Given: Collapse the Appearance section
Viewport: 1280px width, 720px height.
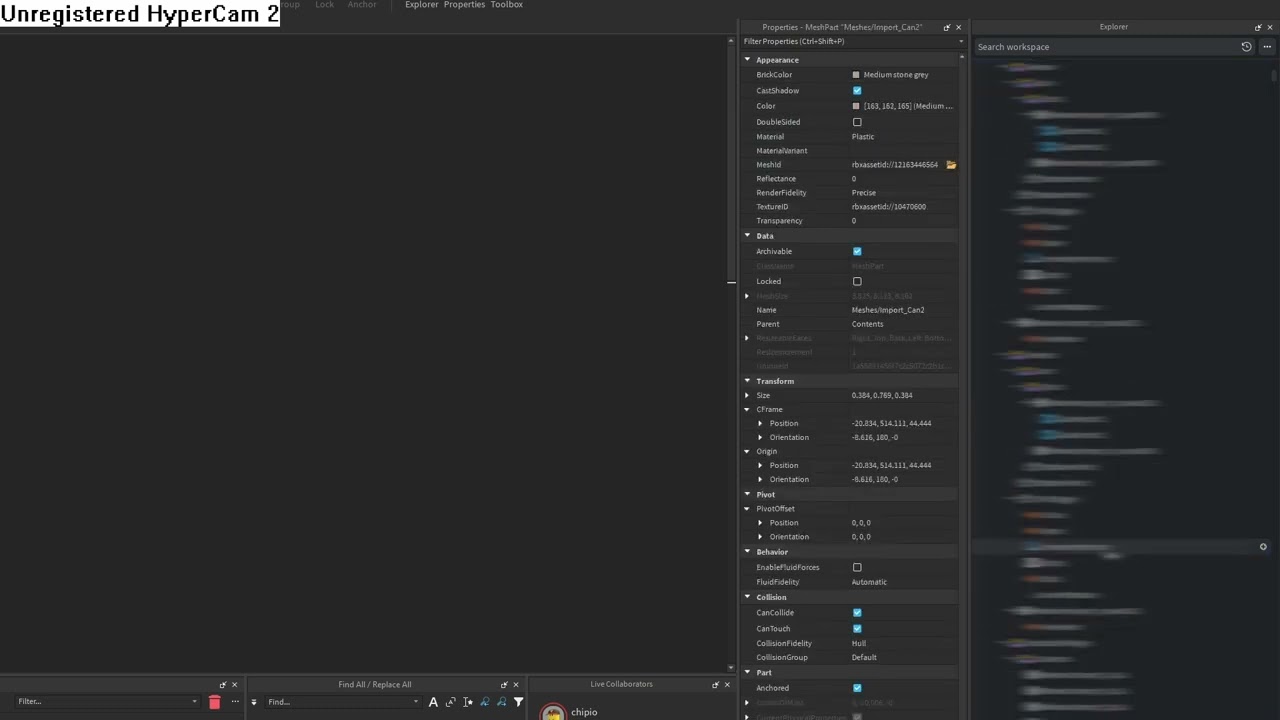Looking at the screenshot, I should click(747, 59).
